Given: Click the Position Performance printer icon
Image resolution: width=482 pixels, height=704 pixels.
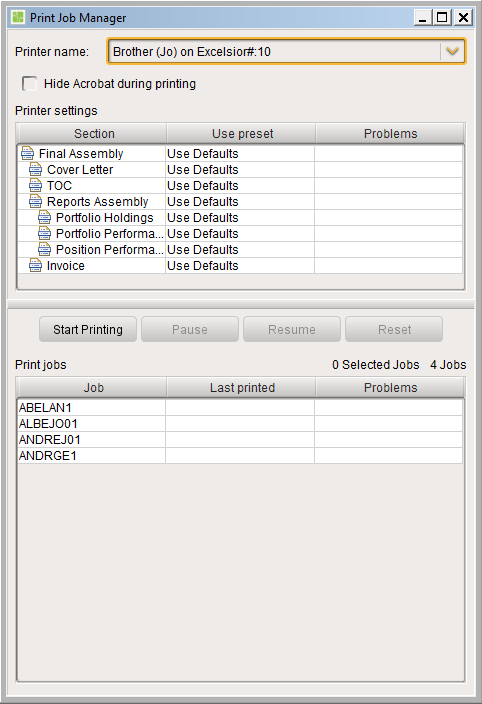Looking at the screenshot, I should tap(44, 250).
